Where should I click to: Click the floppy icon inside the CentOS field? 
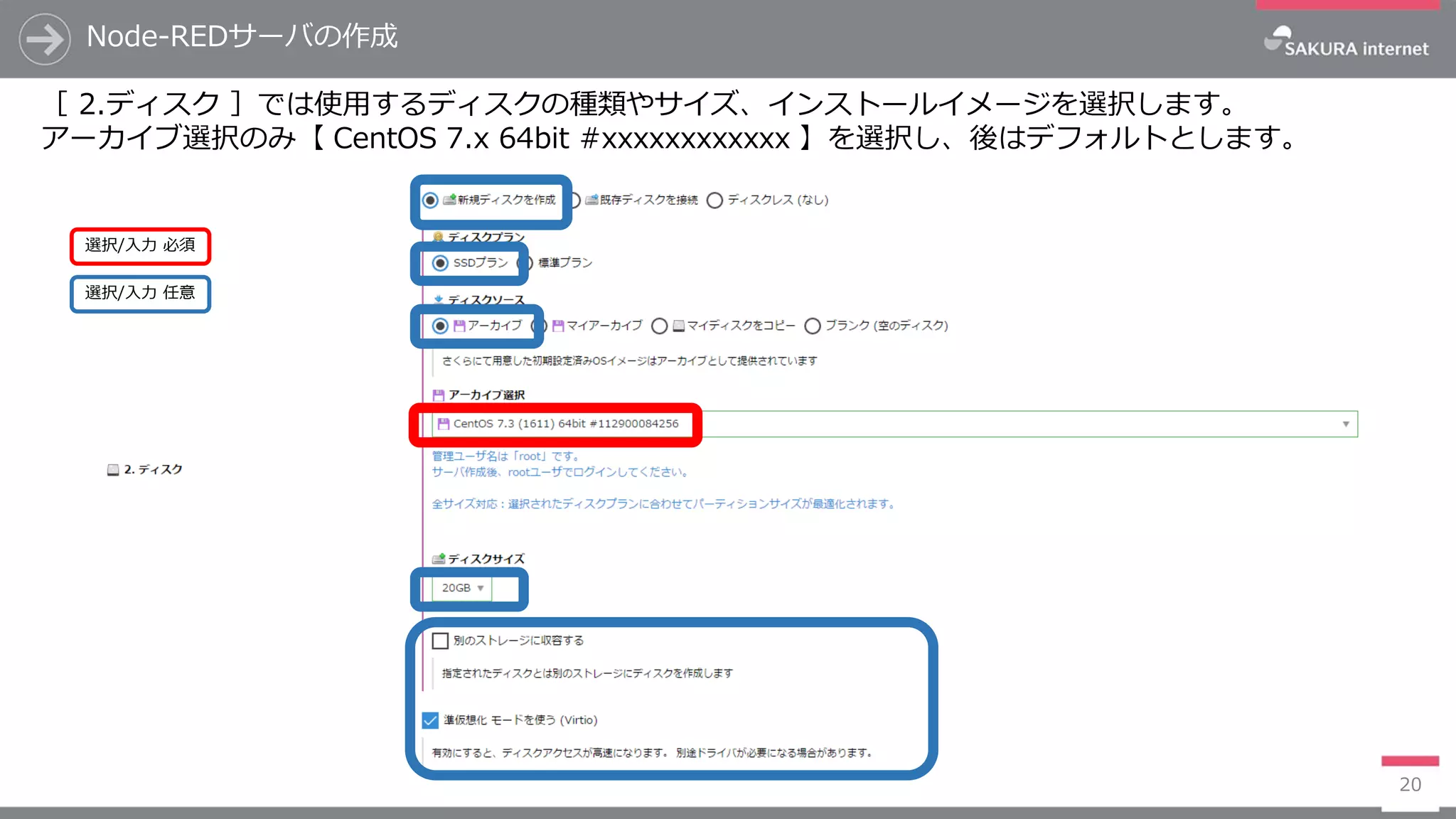pos(444,424)
